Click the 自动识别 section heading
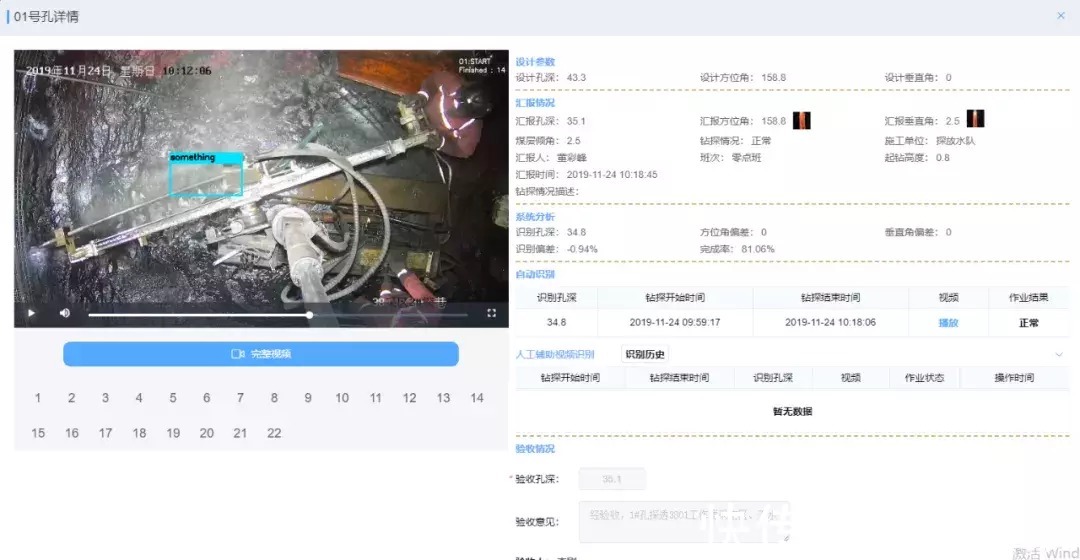The width and height of the screenshot is (1080, 560). coord(535,274)
